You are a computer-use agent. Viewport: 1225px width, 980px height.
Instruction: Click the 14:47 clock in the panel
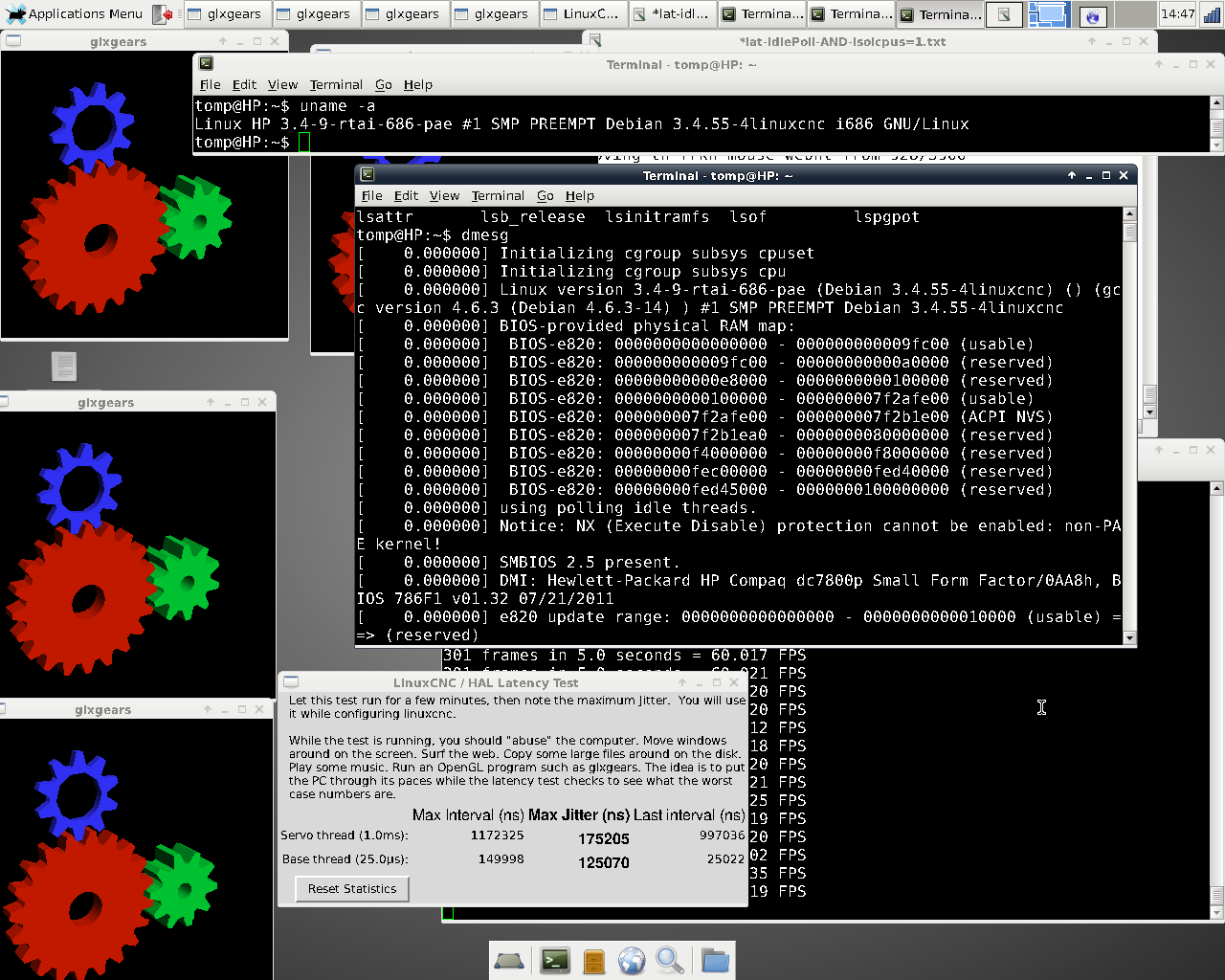tap(1177, 14)
